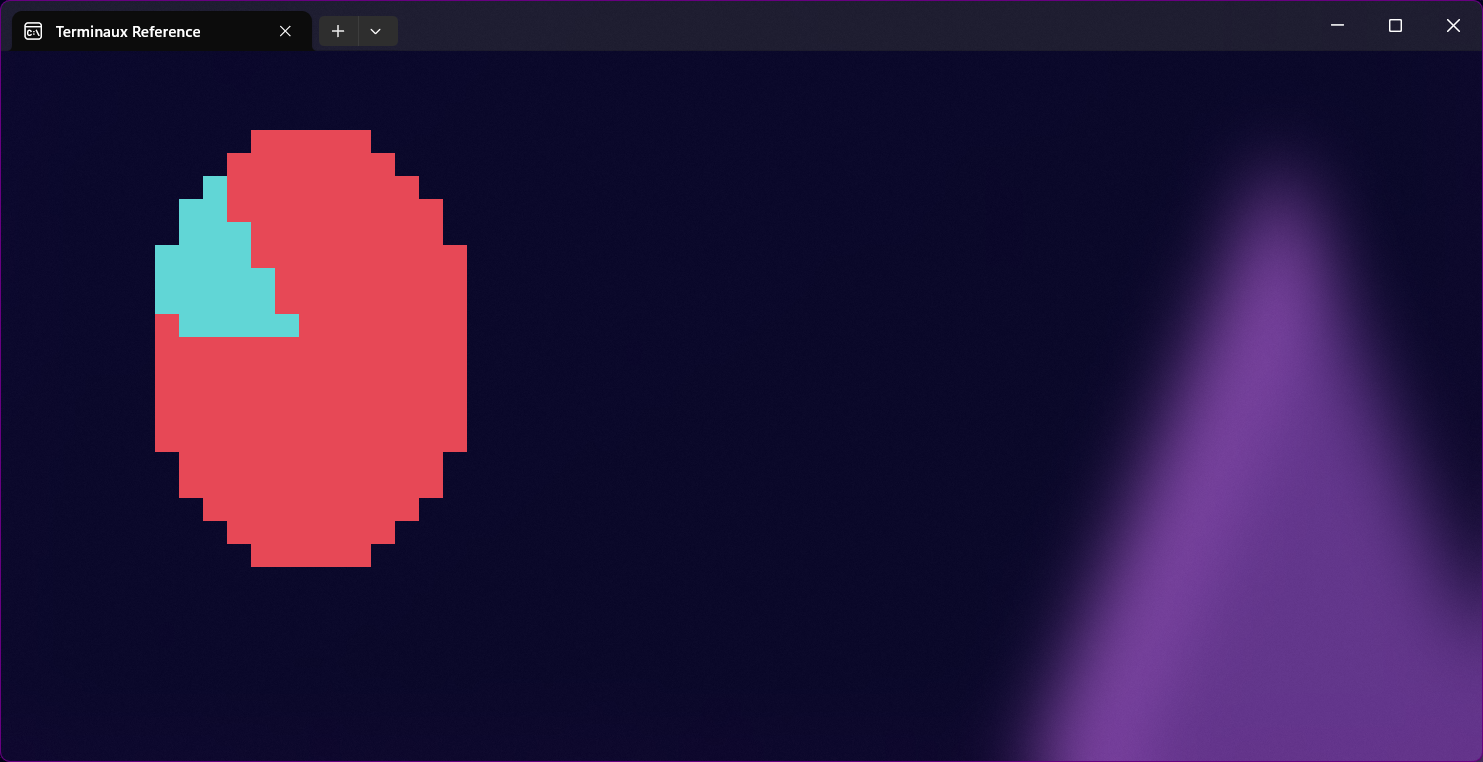Screen dimensions: 1483x762
Task: Expand the new tab profile dropdown chevron
Action: click(376, 31)
